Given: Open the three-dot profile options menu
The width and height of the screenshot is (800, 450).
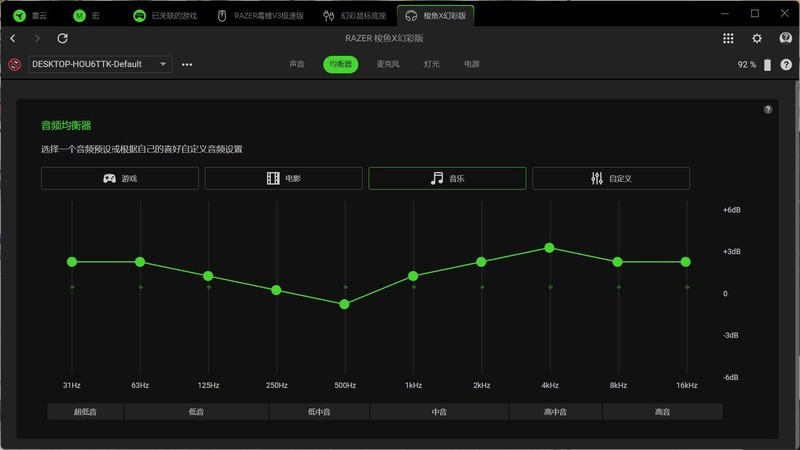Looking at the screenshot, I should pos(187,64).
